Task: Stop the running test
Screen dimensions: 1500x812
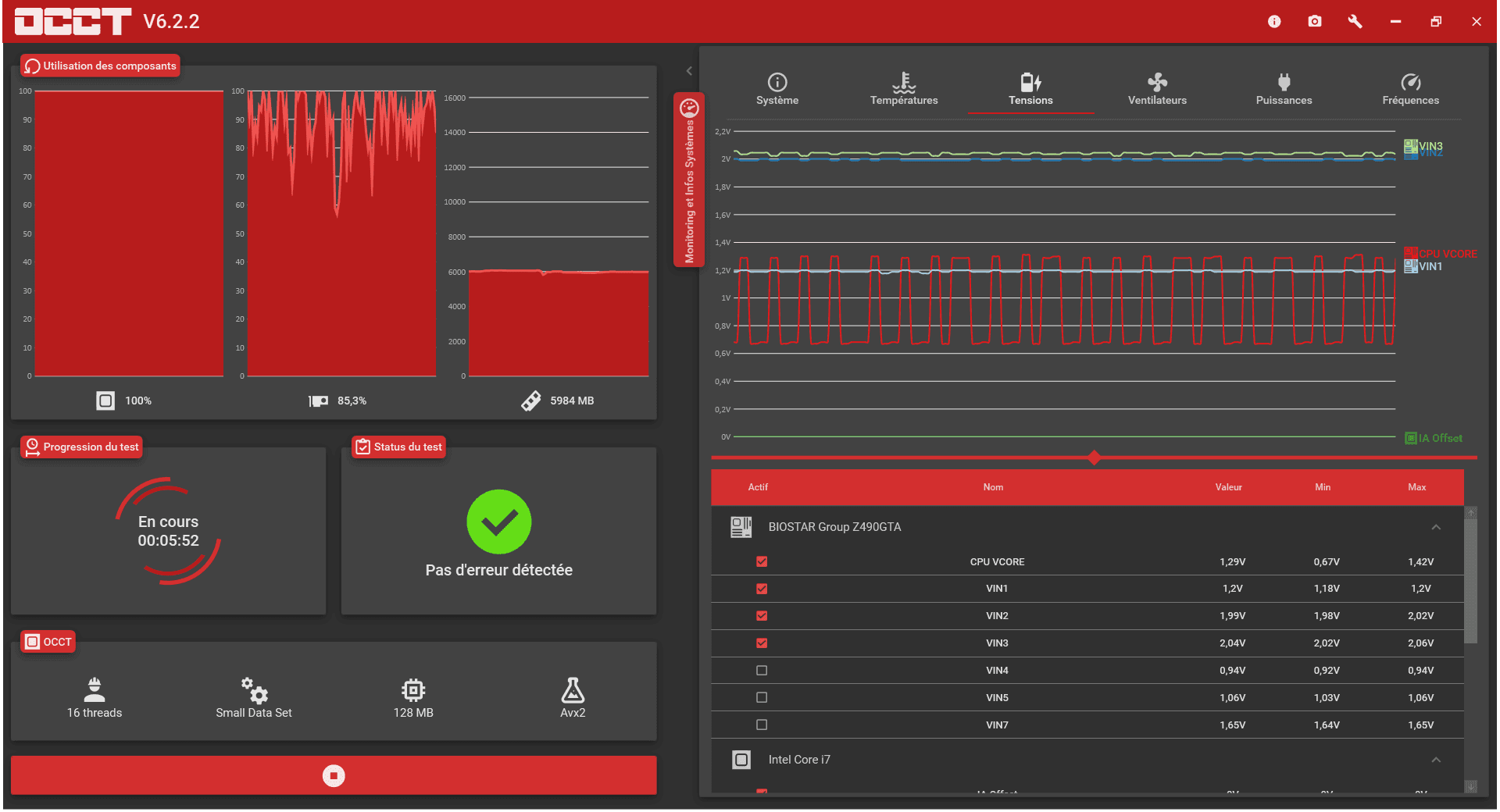Action: point(334,775)
